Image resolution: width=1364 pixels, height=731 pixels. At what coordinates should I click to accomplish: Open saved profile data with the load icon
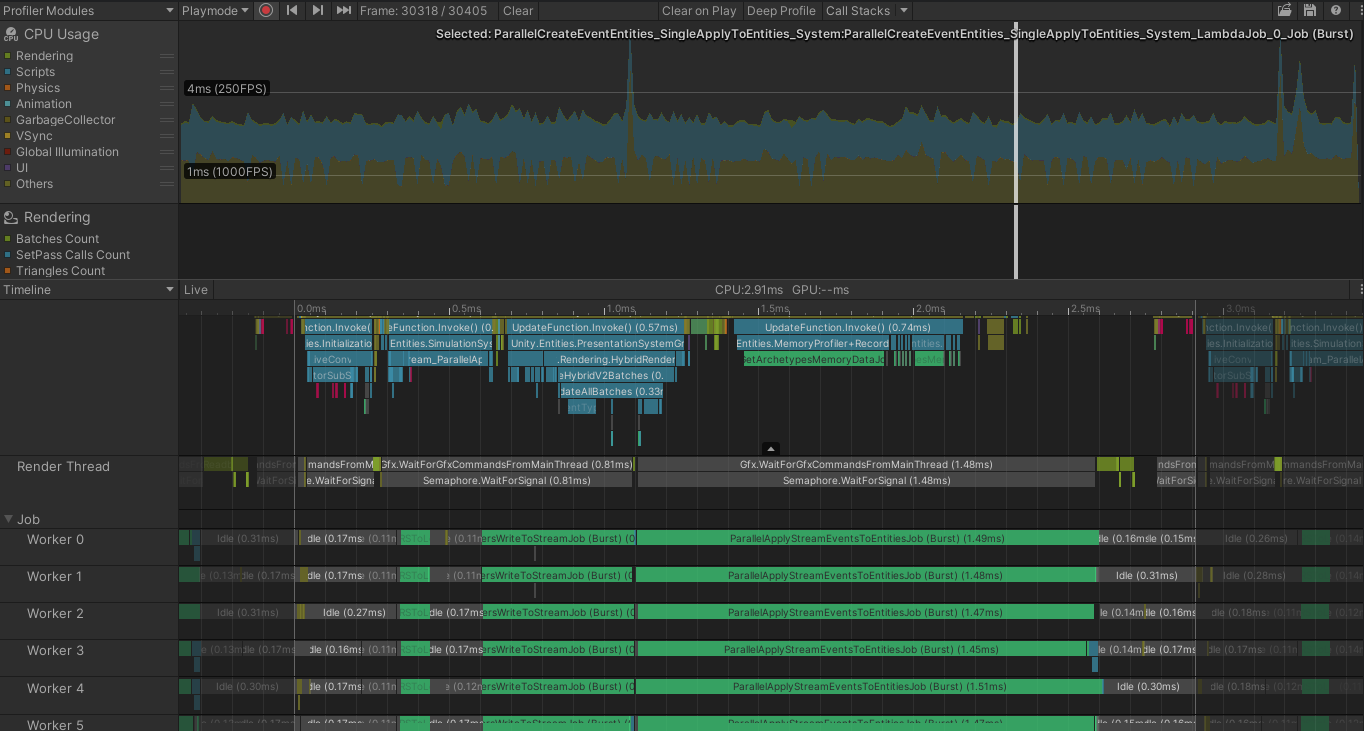click(1285, 10)
